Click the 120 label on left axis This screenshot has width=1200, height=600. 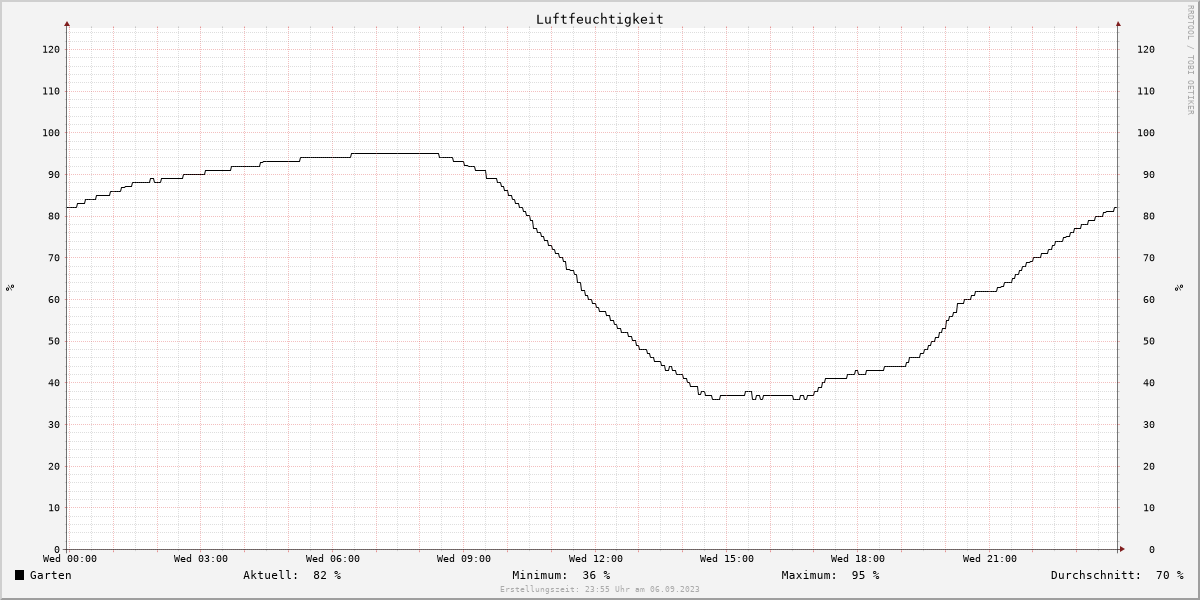(x=50, y=49)
